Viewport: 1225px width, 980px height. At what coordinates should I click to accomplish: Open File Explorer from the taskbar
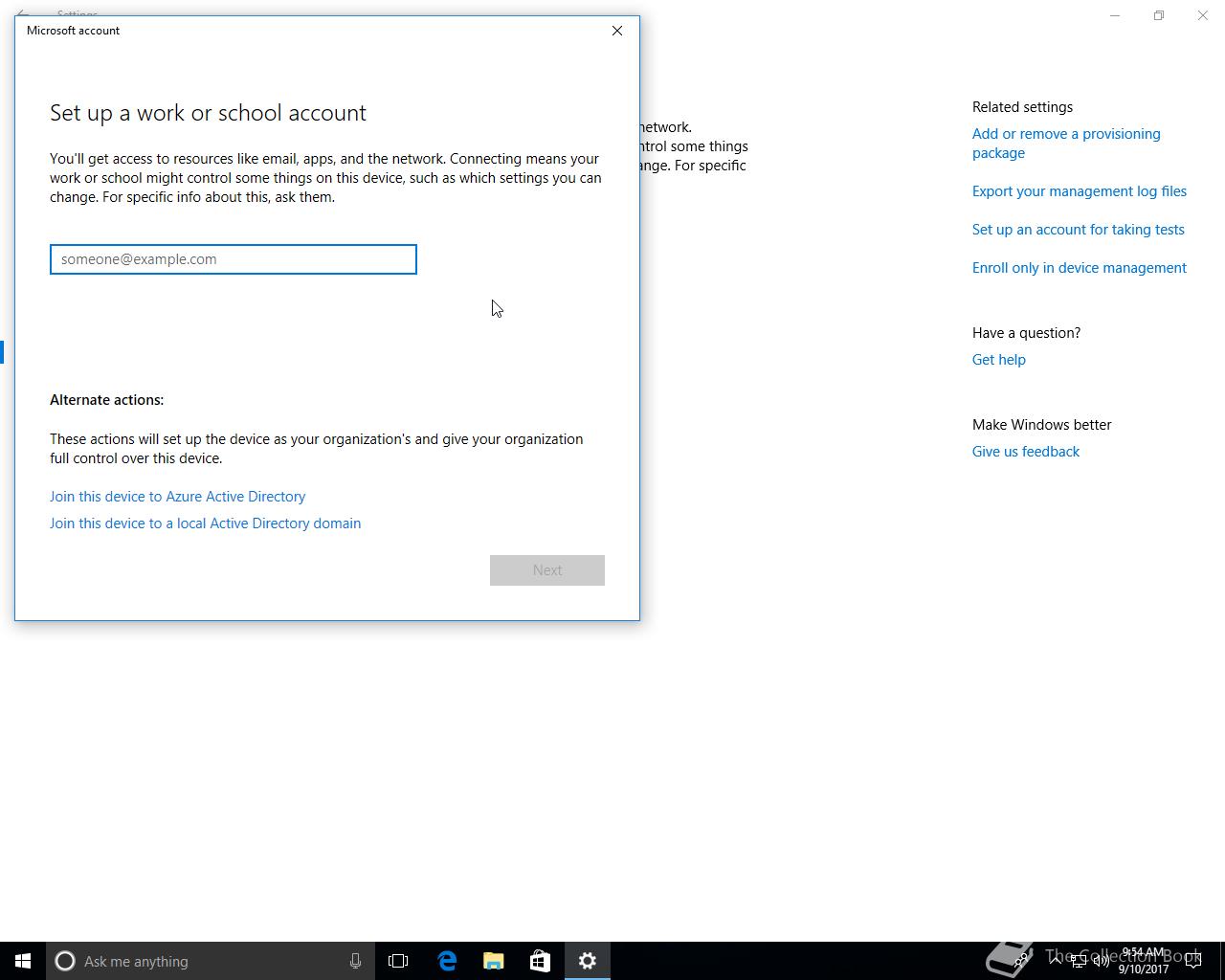tap(494, 961)
